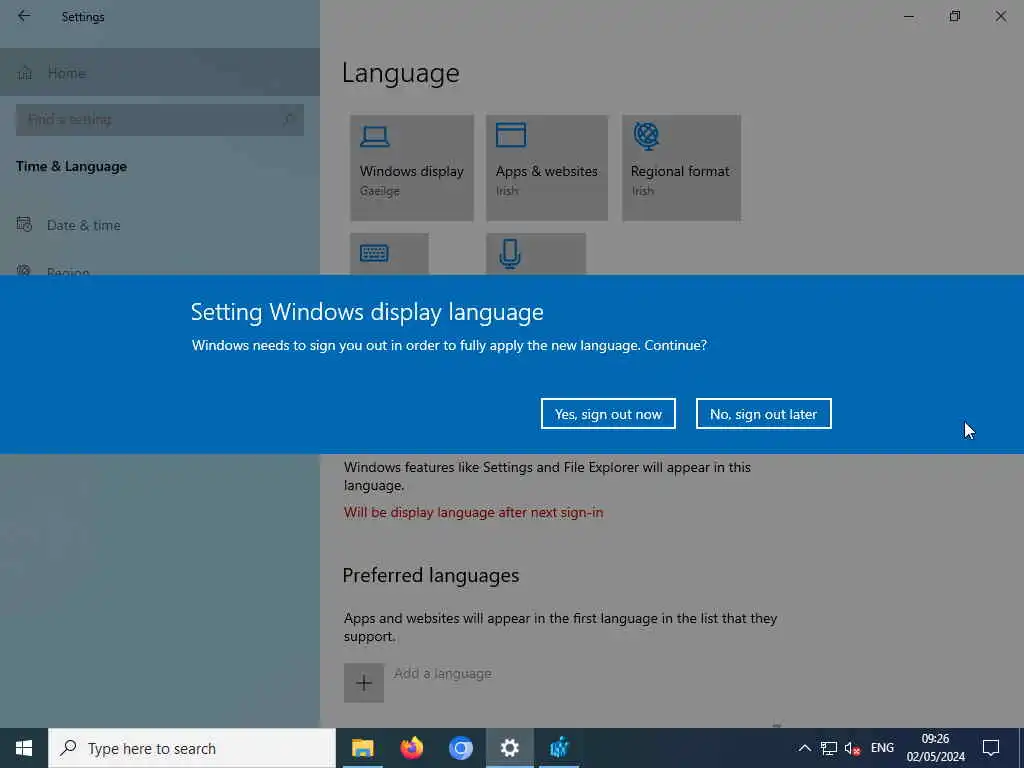This screenshot has width=1024, height=768.
Task: Open Date & time settings page
Action: tap(160, 225)
